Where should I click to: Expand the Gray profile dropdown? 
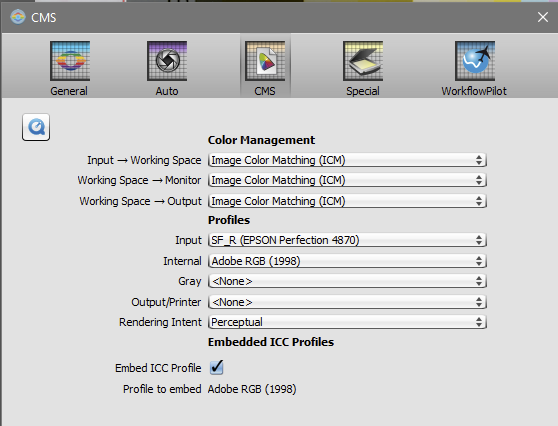pyautogui.click(x=347, y=281)
